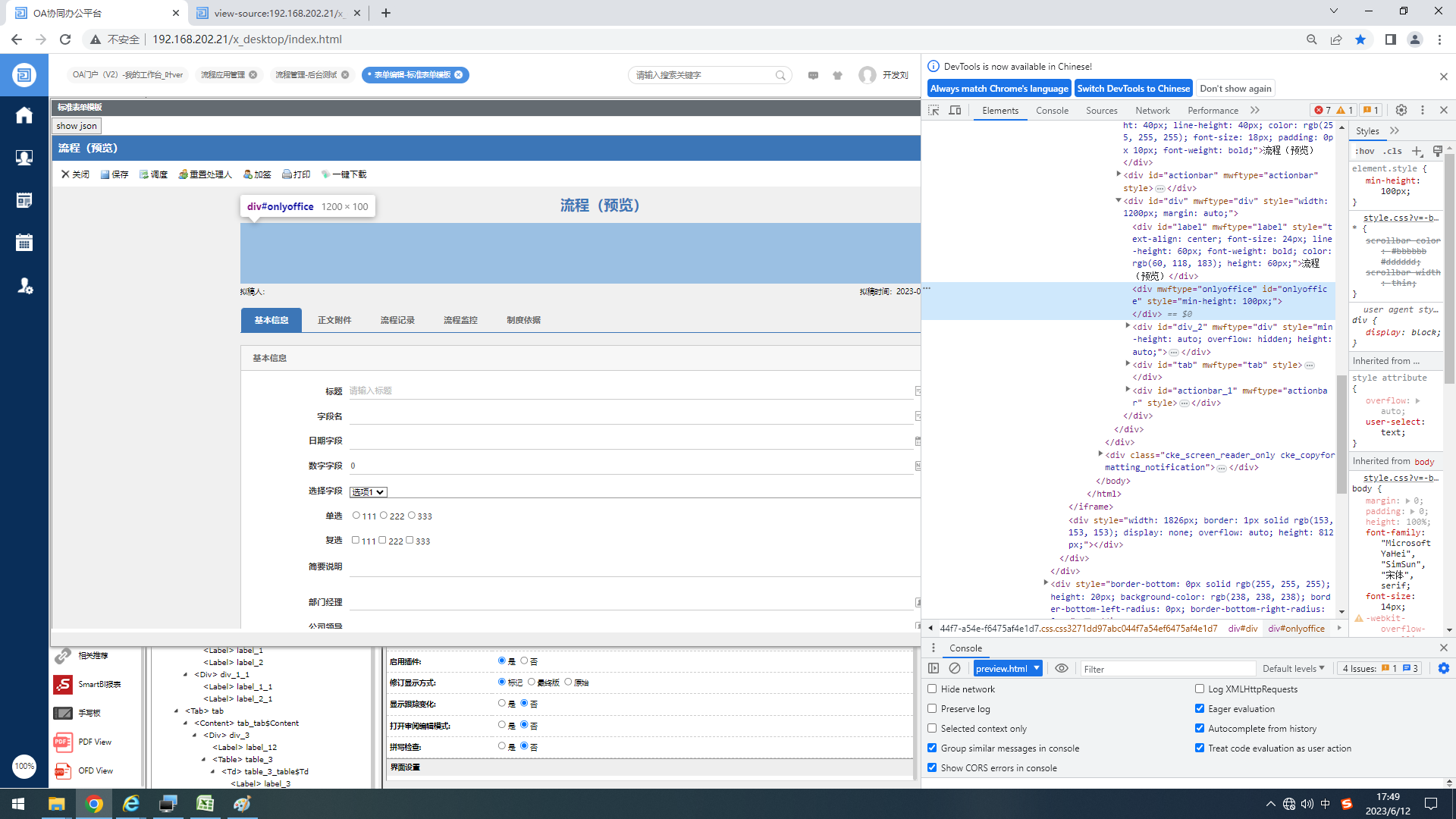The height and width of the screenshot is (819, 1456).
Task: Click the console Filter input field
Action: coord(1168,668)
